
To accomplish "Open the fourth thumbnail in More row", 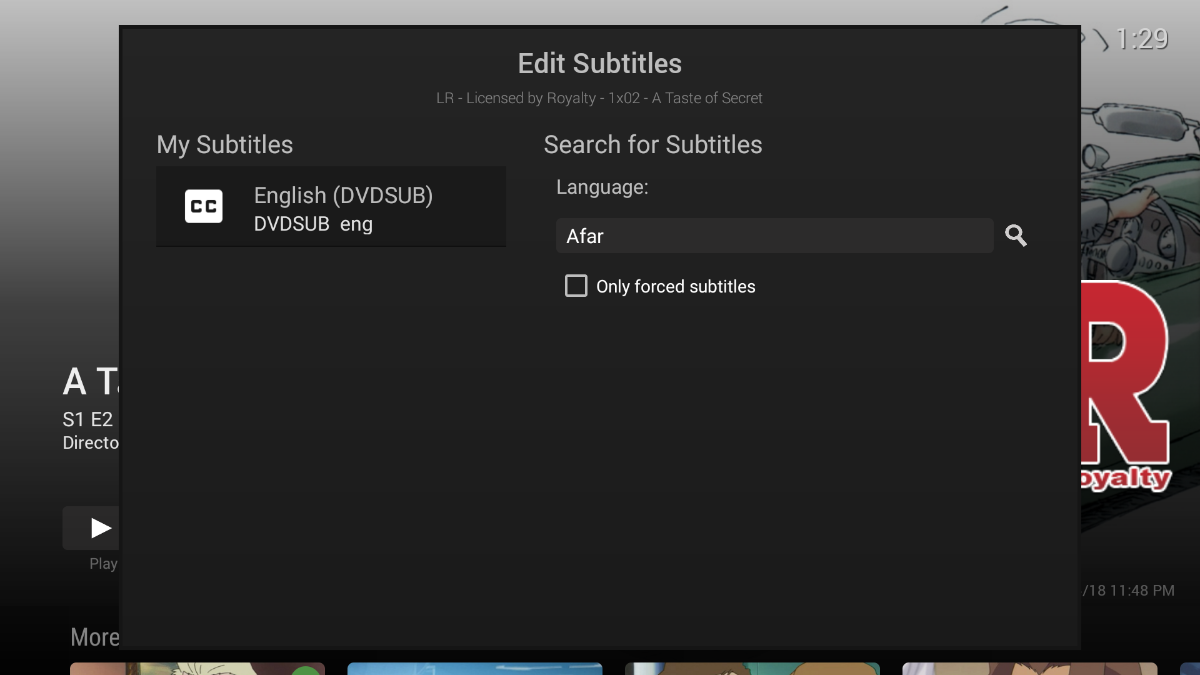I will click(x=1030, y=668).
